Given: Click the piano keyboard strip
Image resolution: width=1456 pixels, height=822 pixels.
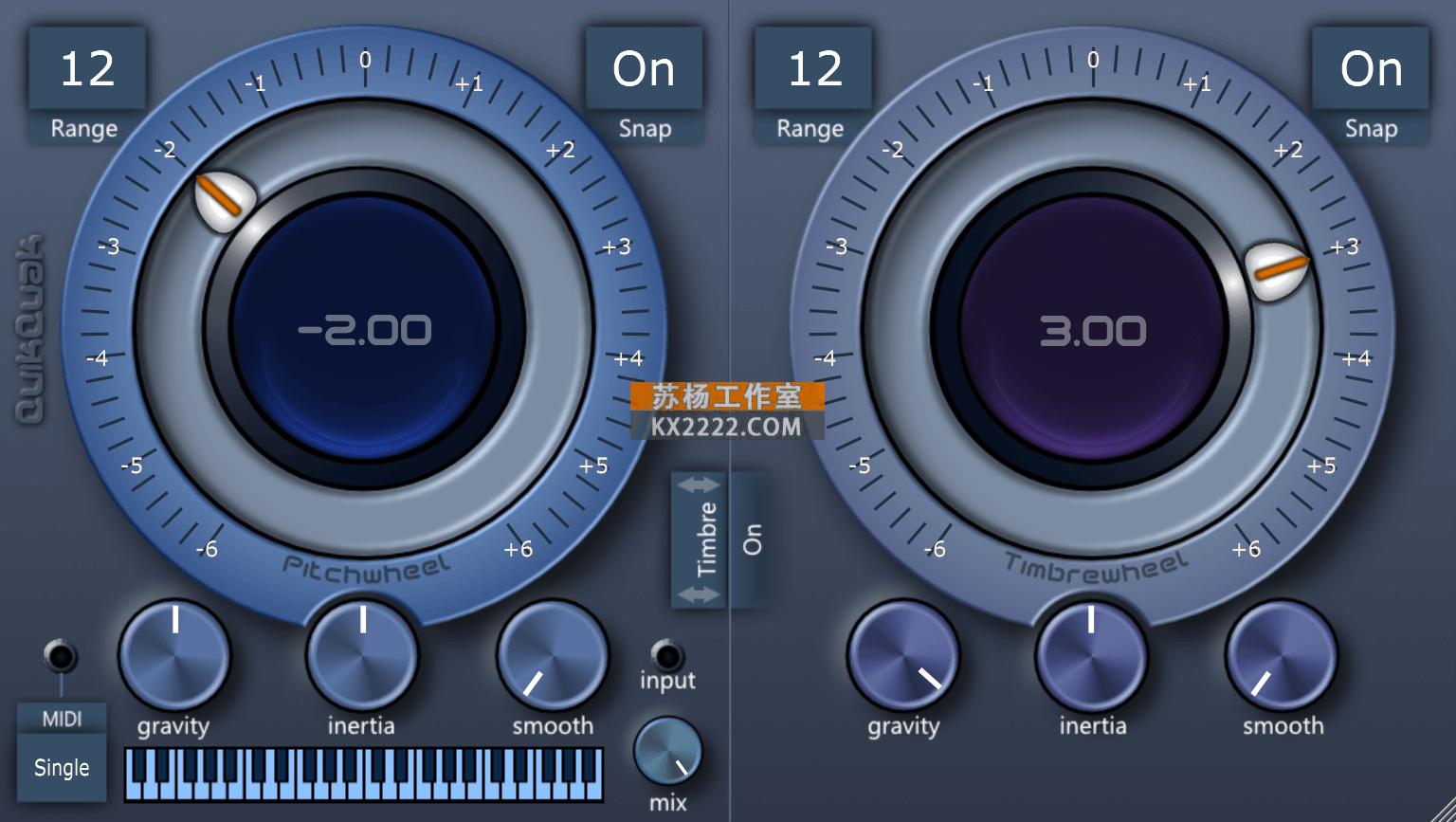Looking at the screenshot, I should click(364, 775).
